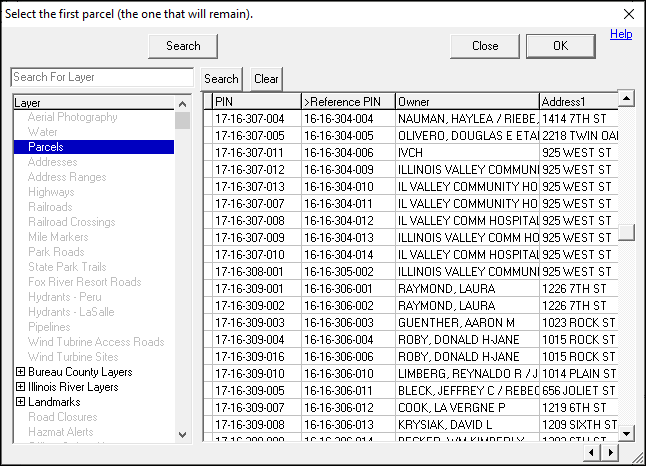Sort by the Reference PIN column header
Screen dimensions: 646x466
(x=347, y=102)
